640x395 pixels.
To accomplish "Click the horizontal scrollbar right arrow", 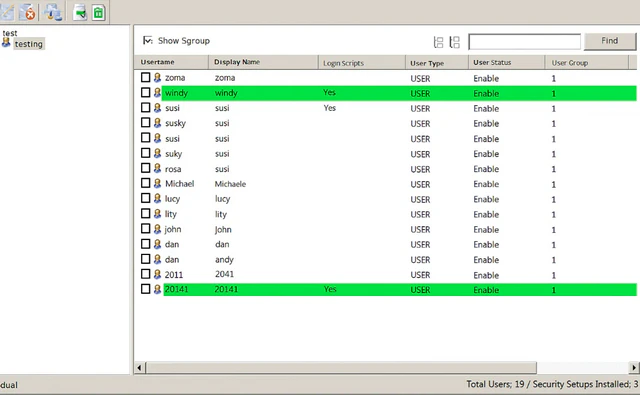I will pos(634,368).
